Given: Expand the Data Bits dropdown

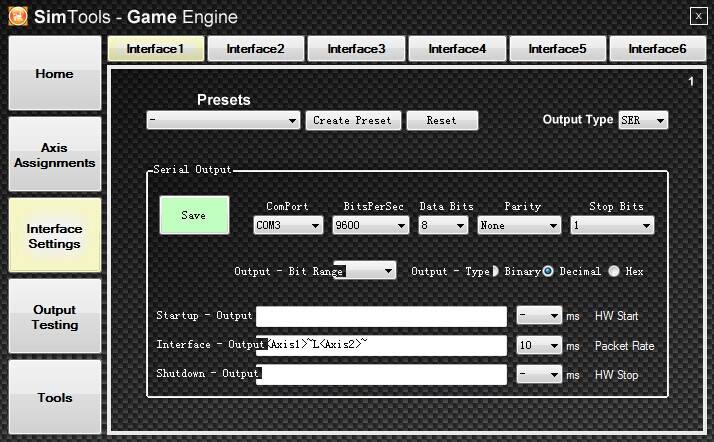Looking at the screenshot, I should 443,225.
